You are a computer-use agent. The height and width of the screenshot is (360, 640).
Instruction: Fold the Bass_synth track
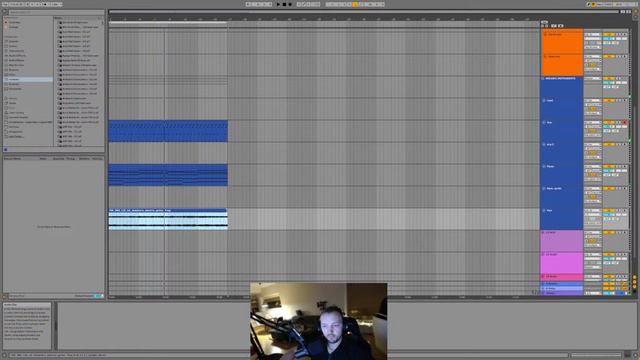pos(544,189)
